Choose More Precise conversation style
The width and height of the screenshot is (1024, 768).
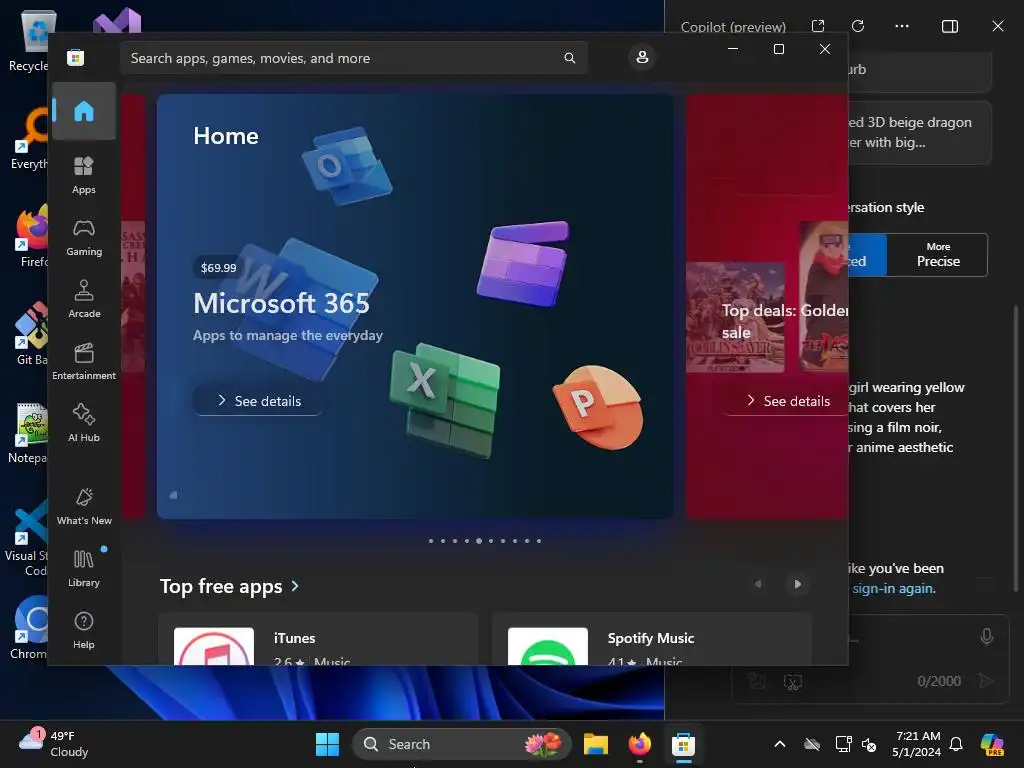(938, 255)
